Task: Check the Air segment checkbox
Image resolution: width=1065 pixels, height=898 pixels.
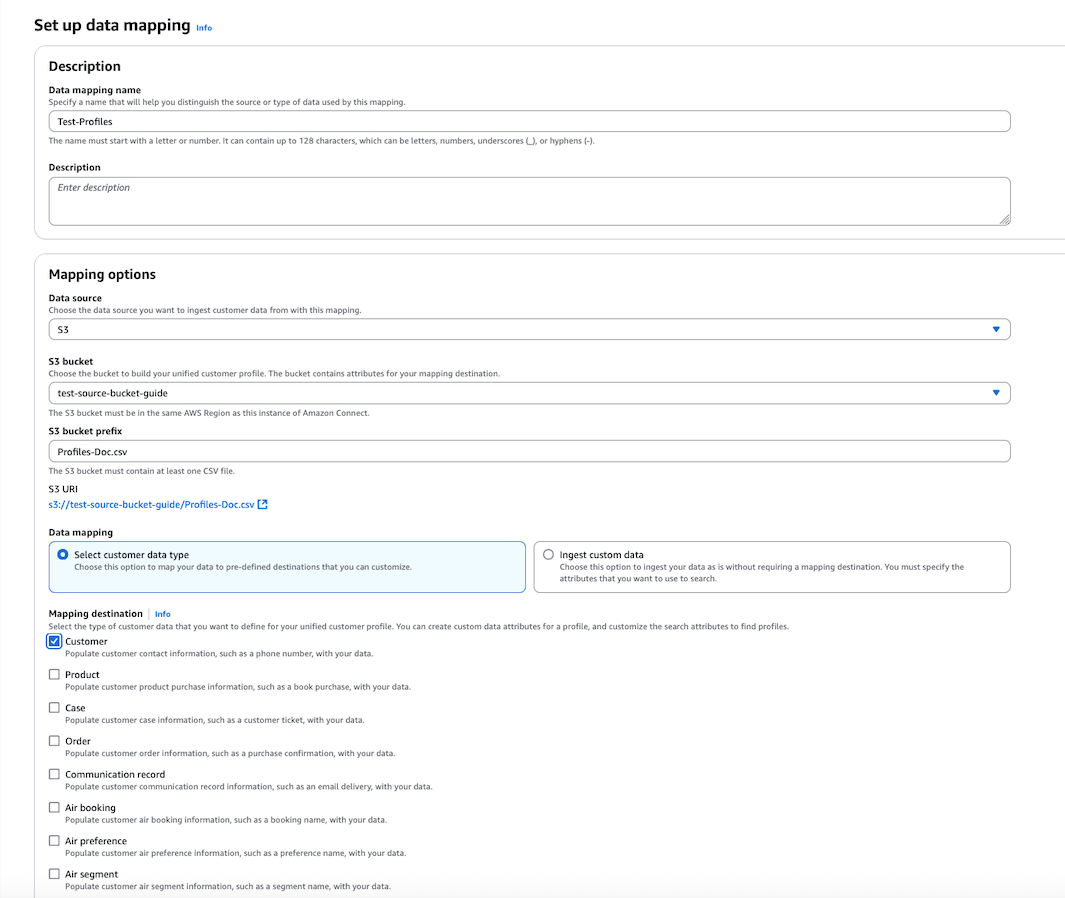Action: coord(54,873)
